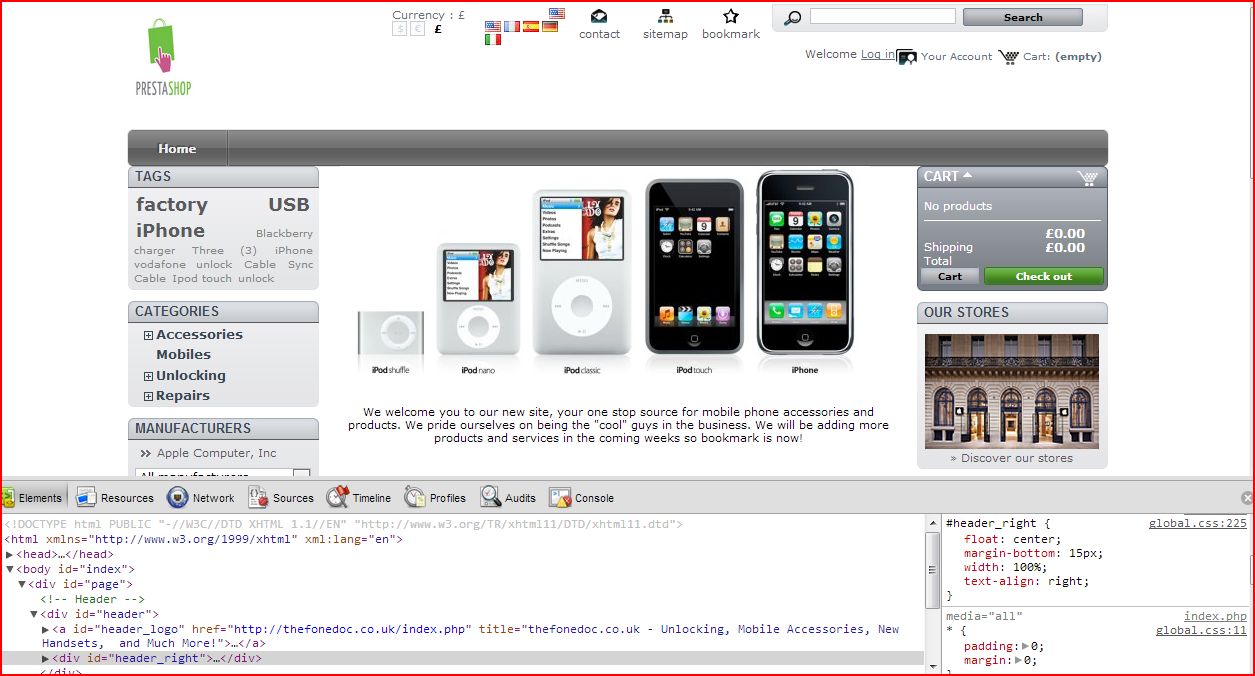Collapse the div id="header" node

click(34, 614)
